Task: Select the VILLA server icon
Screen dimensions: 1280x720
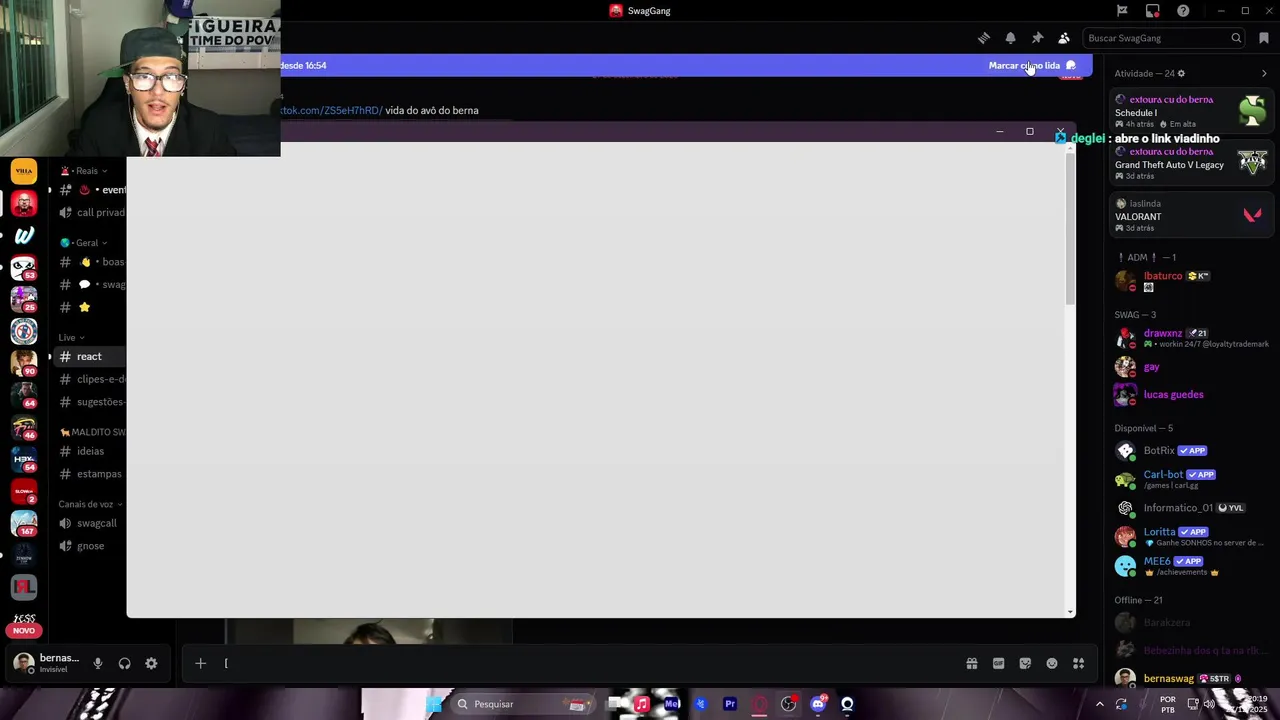Action: 24,172
